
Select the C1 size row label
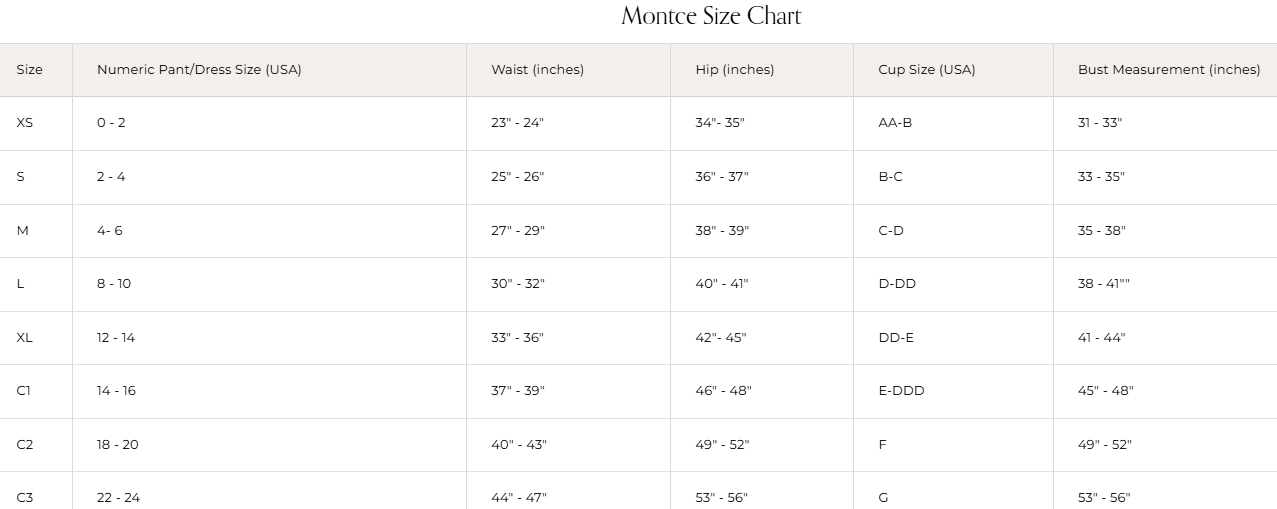pyautogui.click(x=24, y=391)
